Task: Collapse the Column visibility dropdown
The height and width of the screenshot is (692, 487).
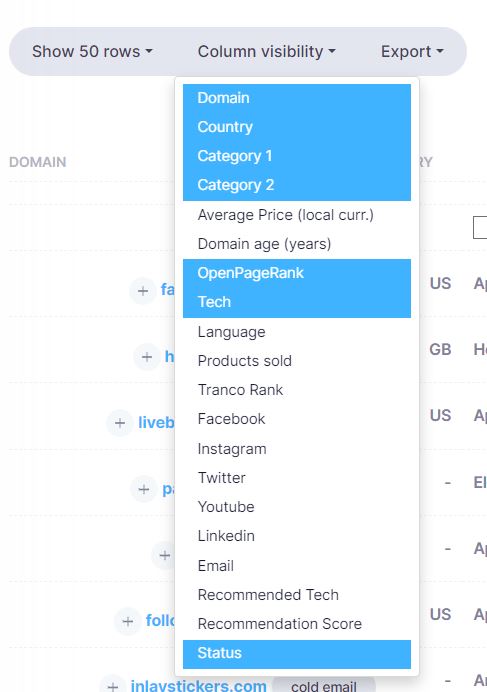Action: pos(267,52)
